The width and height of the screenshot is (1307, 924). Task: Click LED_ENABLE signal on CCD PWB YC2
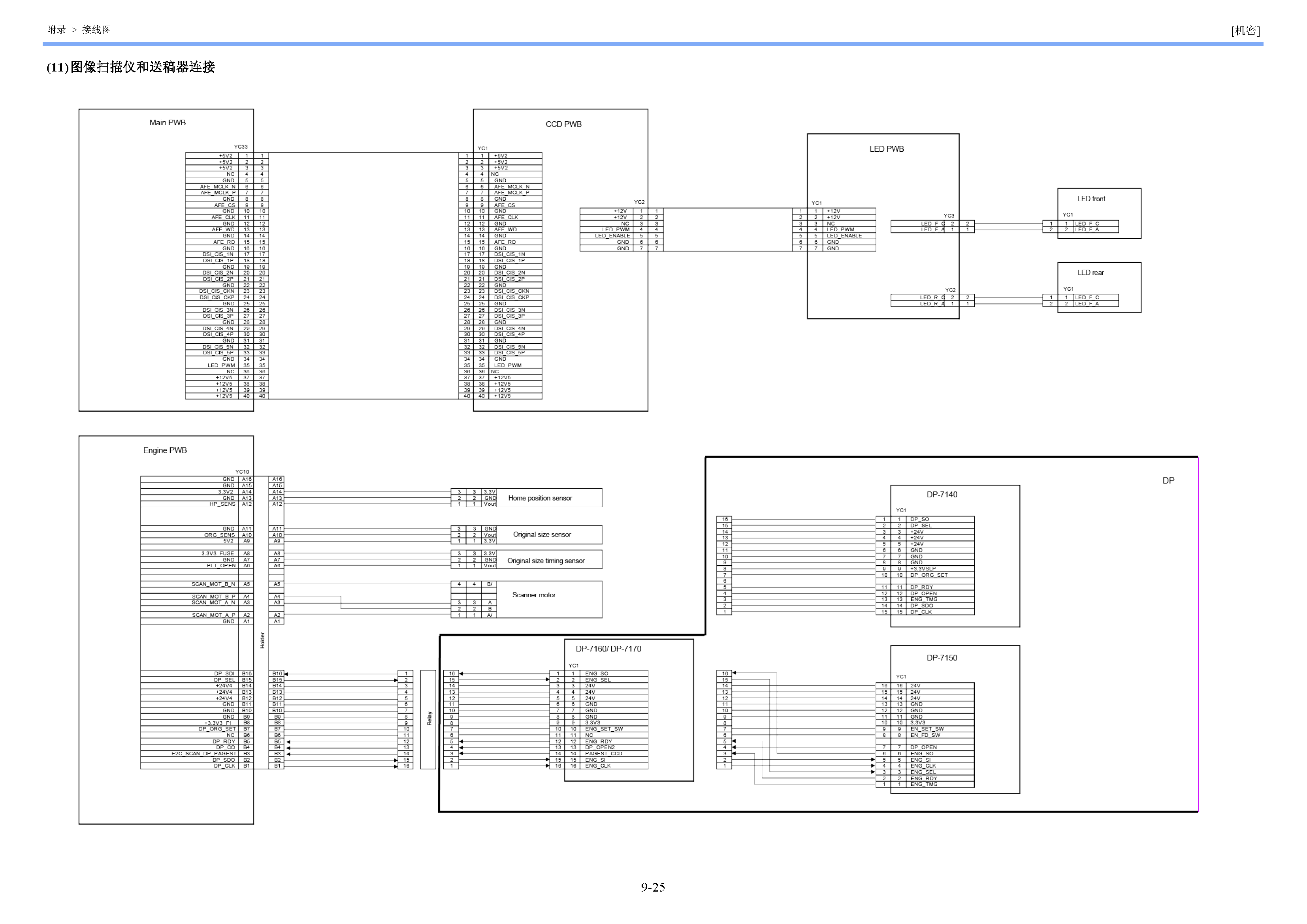(x=612, y=236)
